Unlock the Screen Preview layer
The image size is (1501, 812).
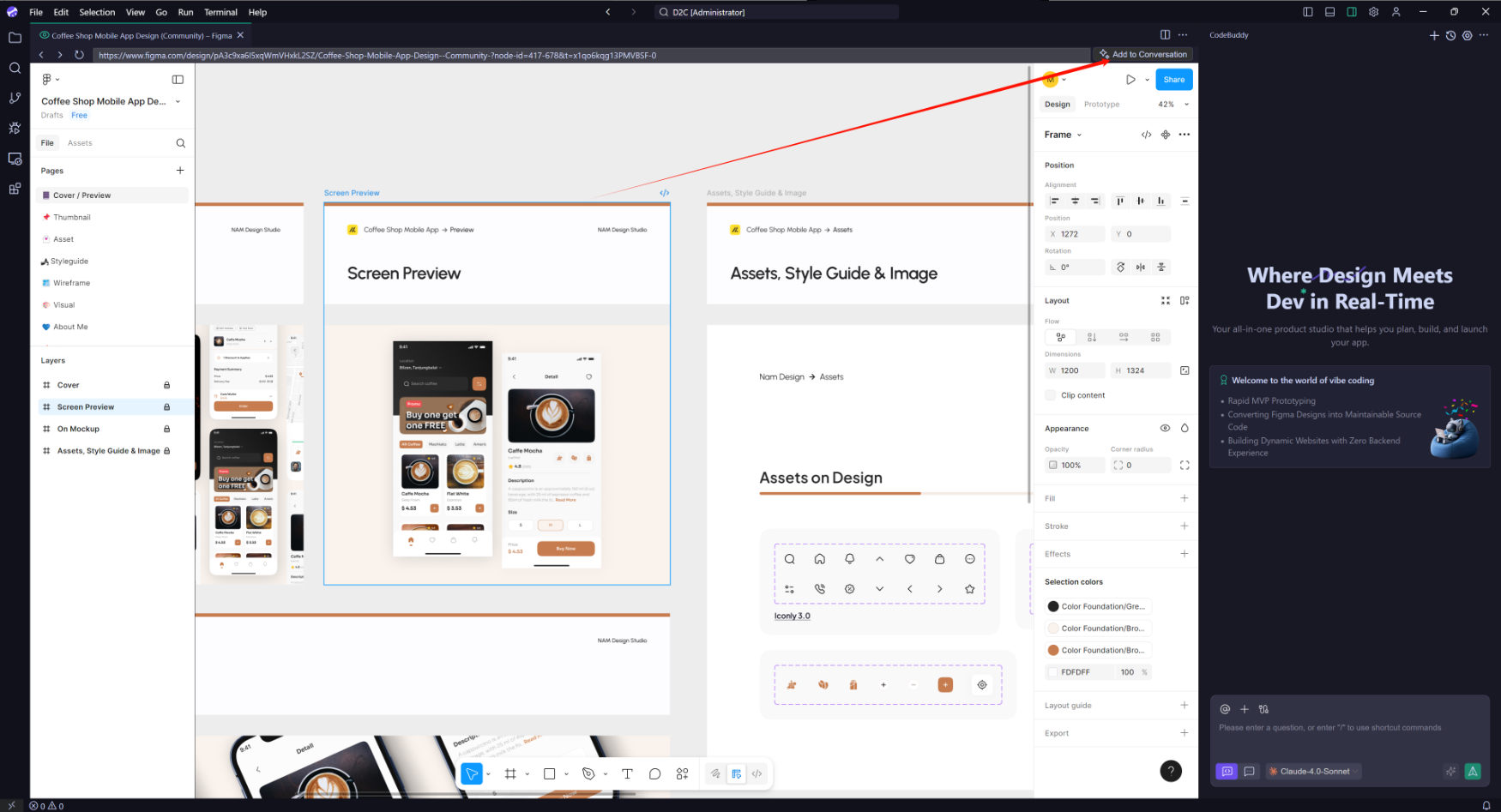click(166, 407)
